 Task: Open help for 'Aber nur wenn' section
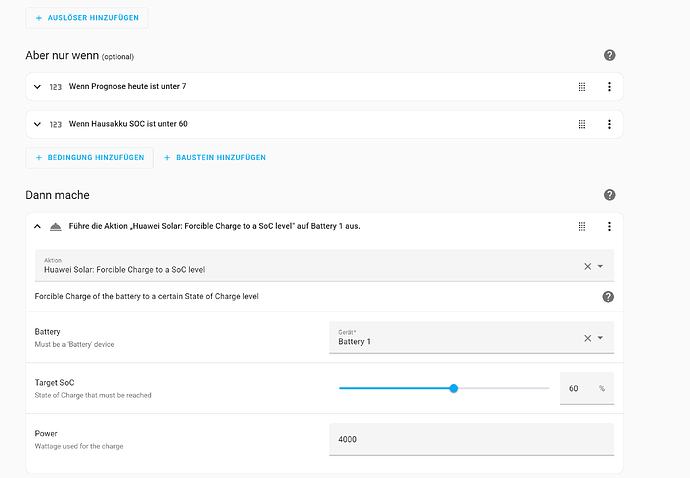[609, 55]
